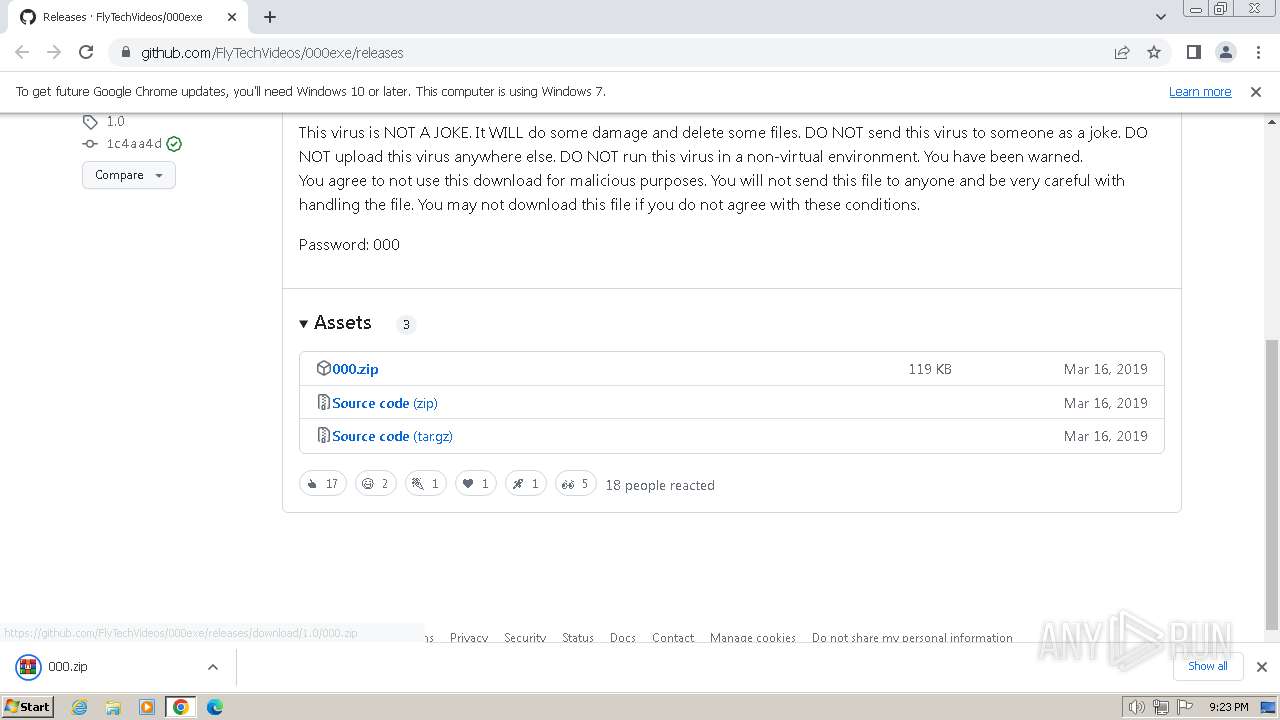The width and height of the screenshot is (1280, 720).
Task: Toggle the rocket reaction with 1
Action: (x=526, y=484)
